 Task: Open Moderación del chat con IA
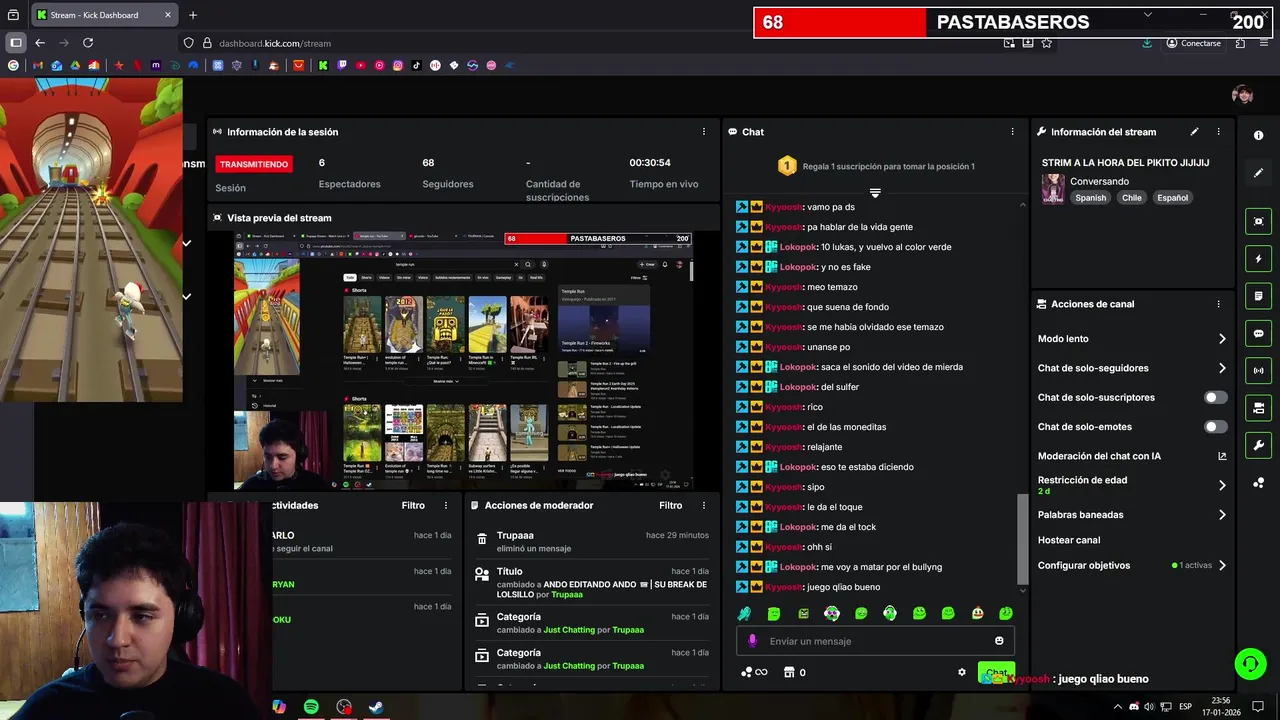click(1099, 456)
